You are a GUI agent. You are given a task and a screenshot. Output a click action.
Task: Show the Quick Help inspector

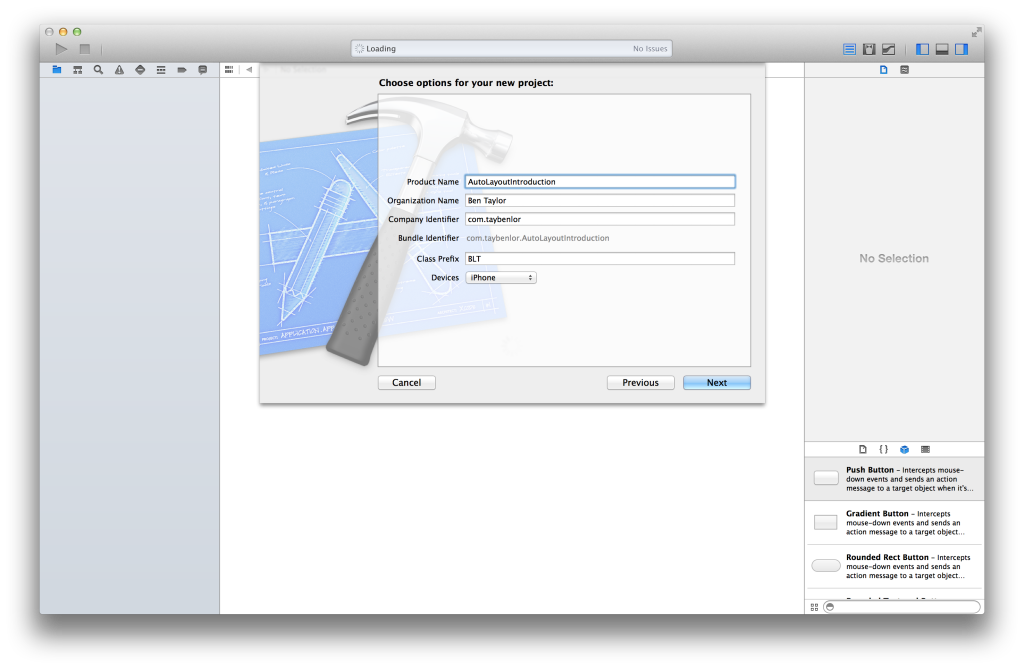[904, 69]
